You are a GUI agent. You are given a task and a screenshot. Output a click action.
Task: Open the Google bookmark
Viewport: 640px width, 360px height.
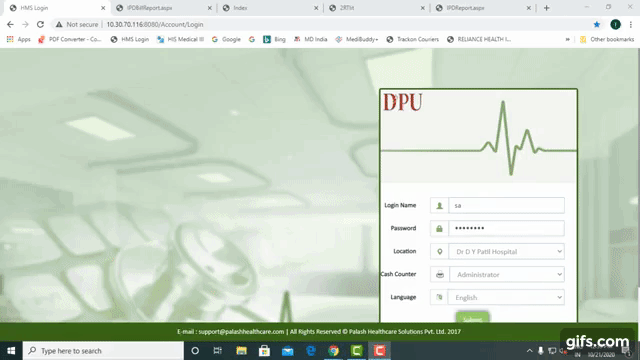226,39
